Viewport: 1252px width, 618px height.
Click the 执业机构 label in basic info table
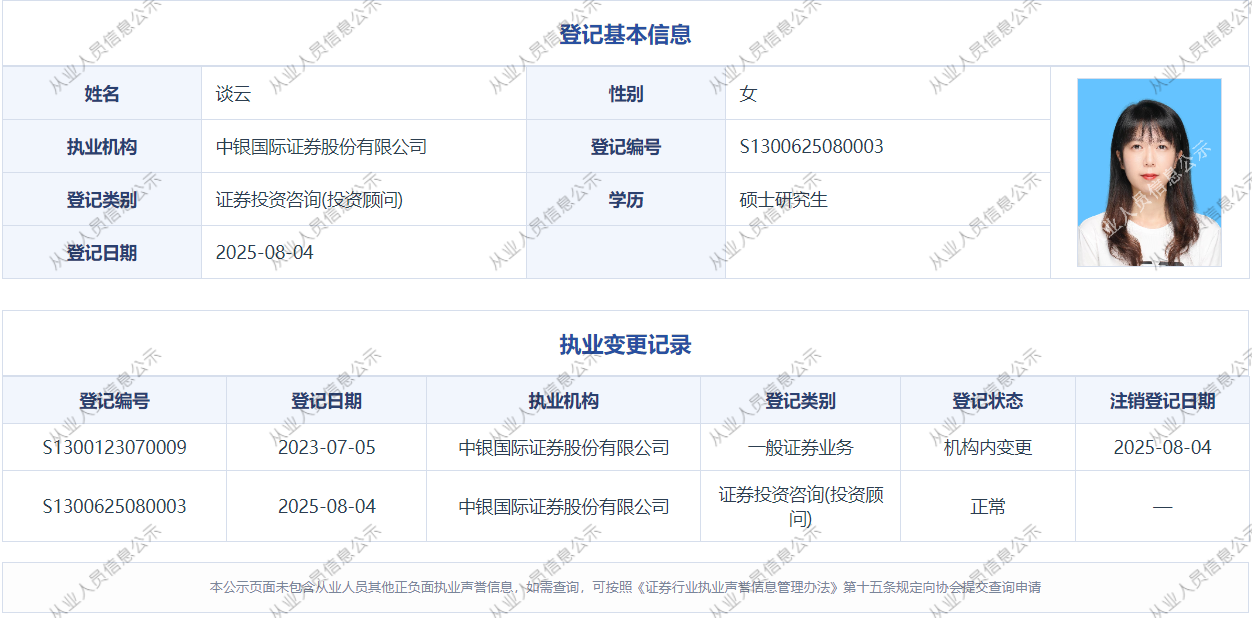102,147
